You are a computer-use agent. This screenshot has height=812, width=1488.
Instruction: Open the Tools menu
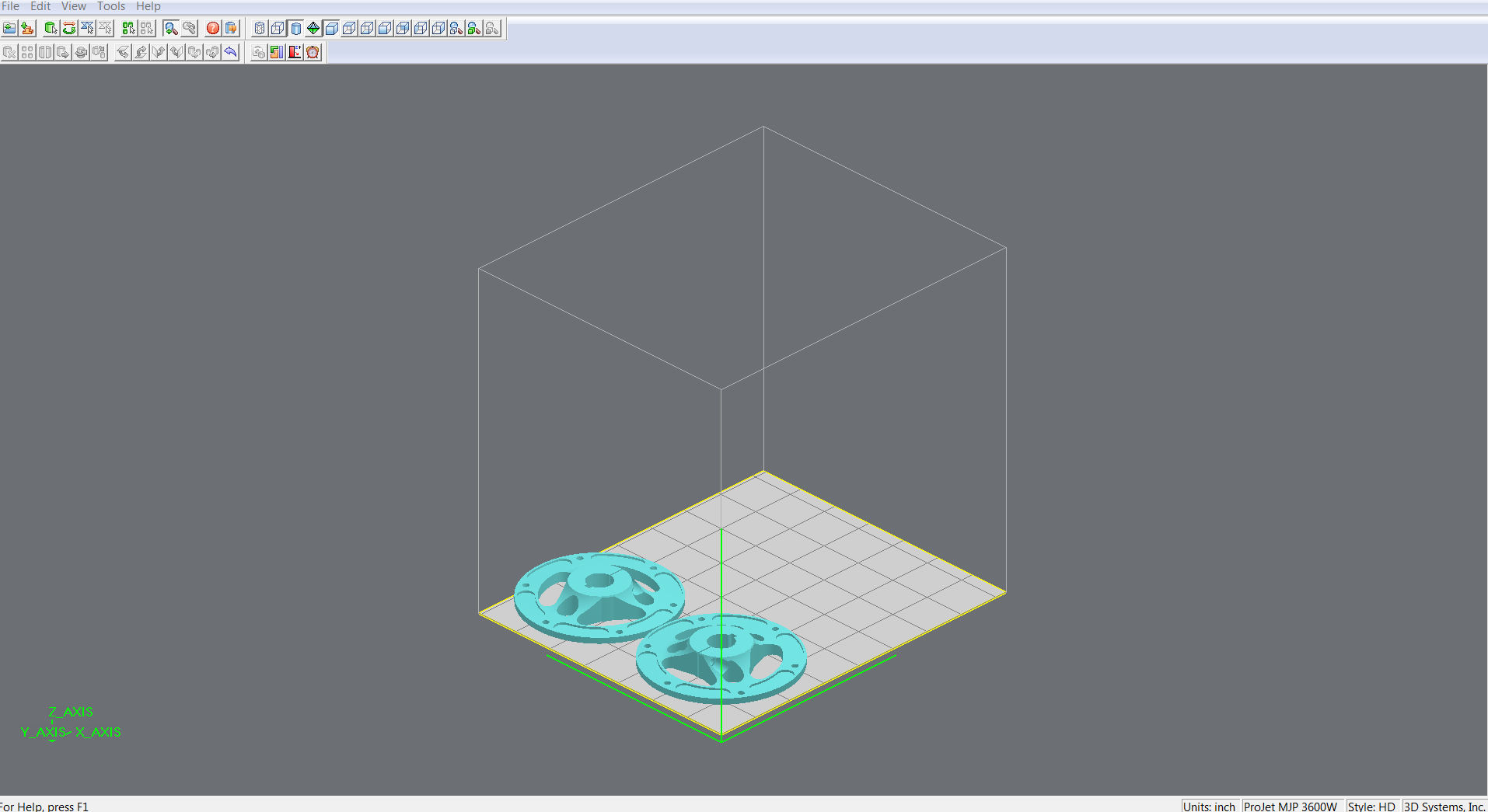(110, 6)
